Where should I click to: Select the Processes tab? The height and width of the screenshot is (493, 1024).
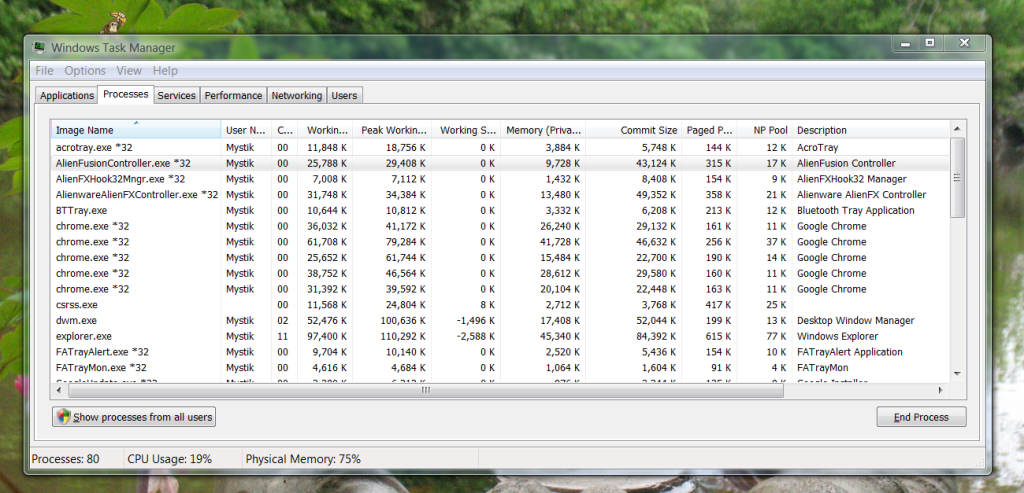[126, 94]
